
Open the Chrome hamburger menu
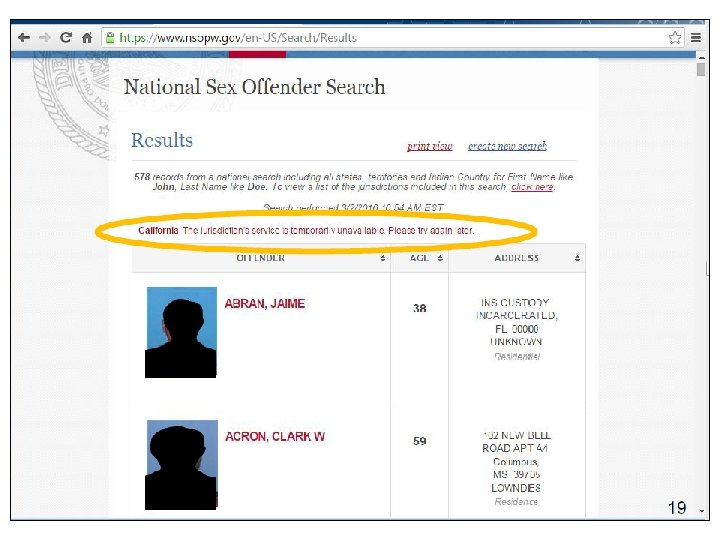[696, 38]
